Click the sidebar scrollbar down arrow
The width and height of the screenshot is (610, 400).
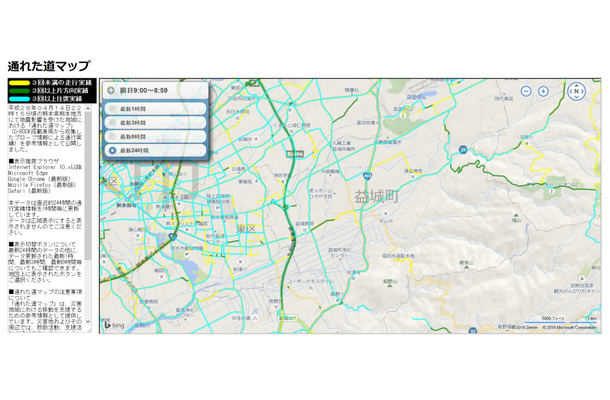[88, 322]
